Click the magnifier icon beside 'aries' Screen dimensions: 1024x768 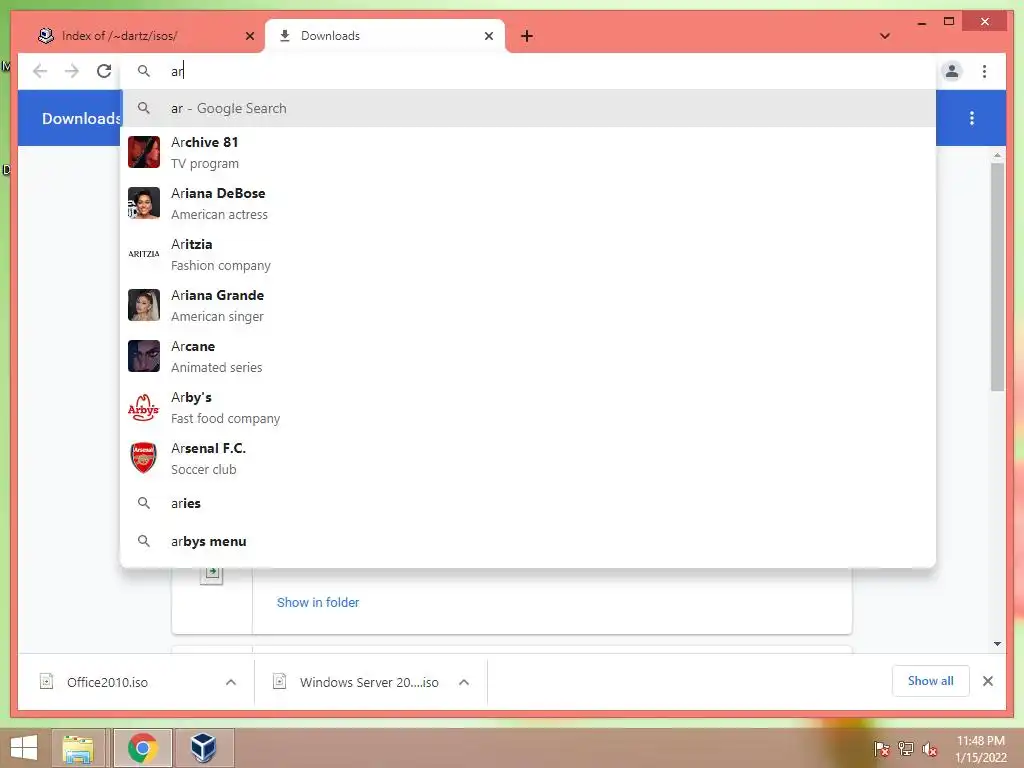144,503
